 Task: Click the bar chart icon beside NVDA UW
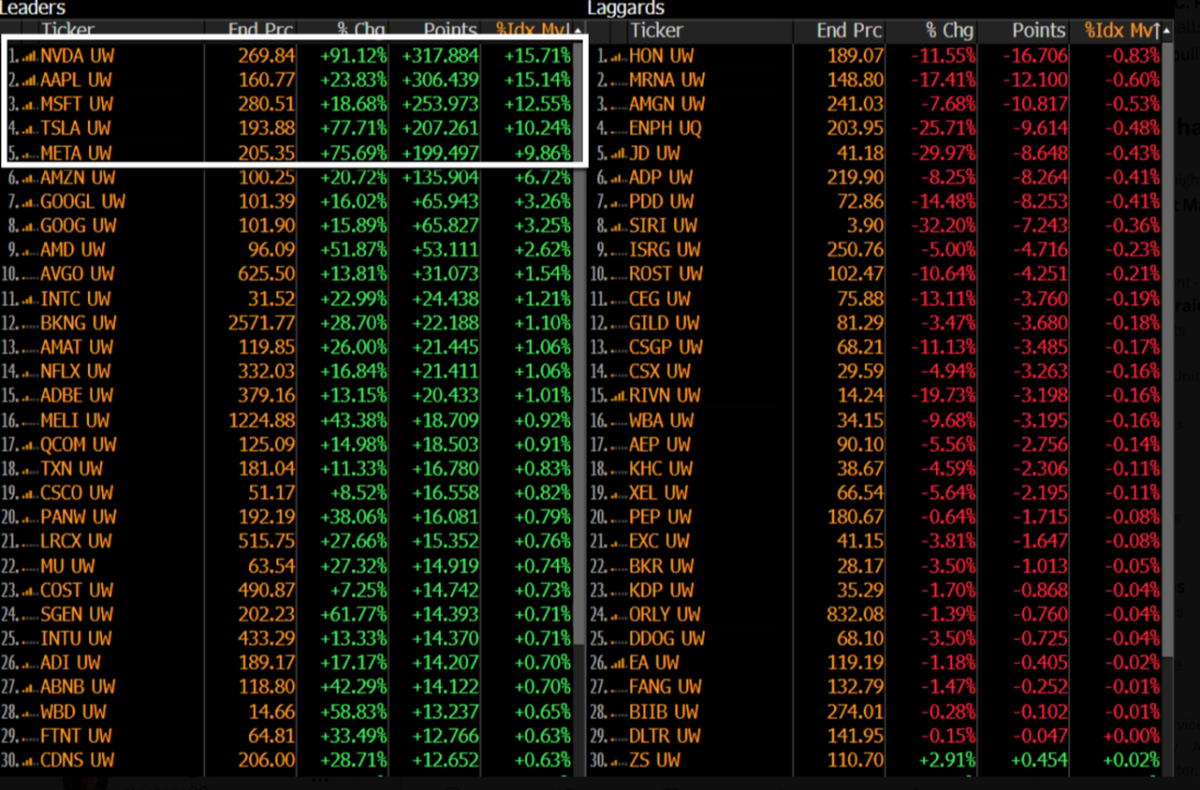click(x=29, y=56)
